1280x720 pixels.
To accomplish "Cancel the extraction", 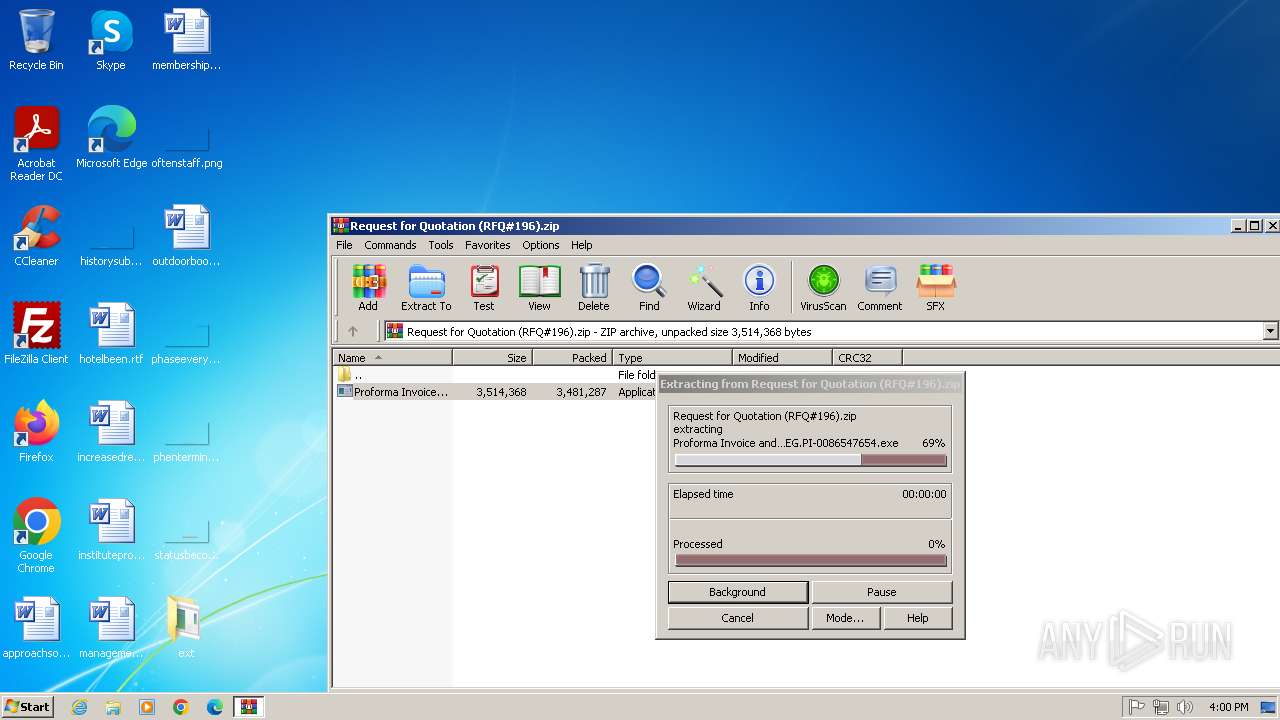I will tap(738, 618).
